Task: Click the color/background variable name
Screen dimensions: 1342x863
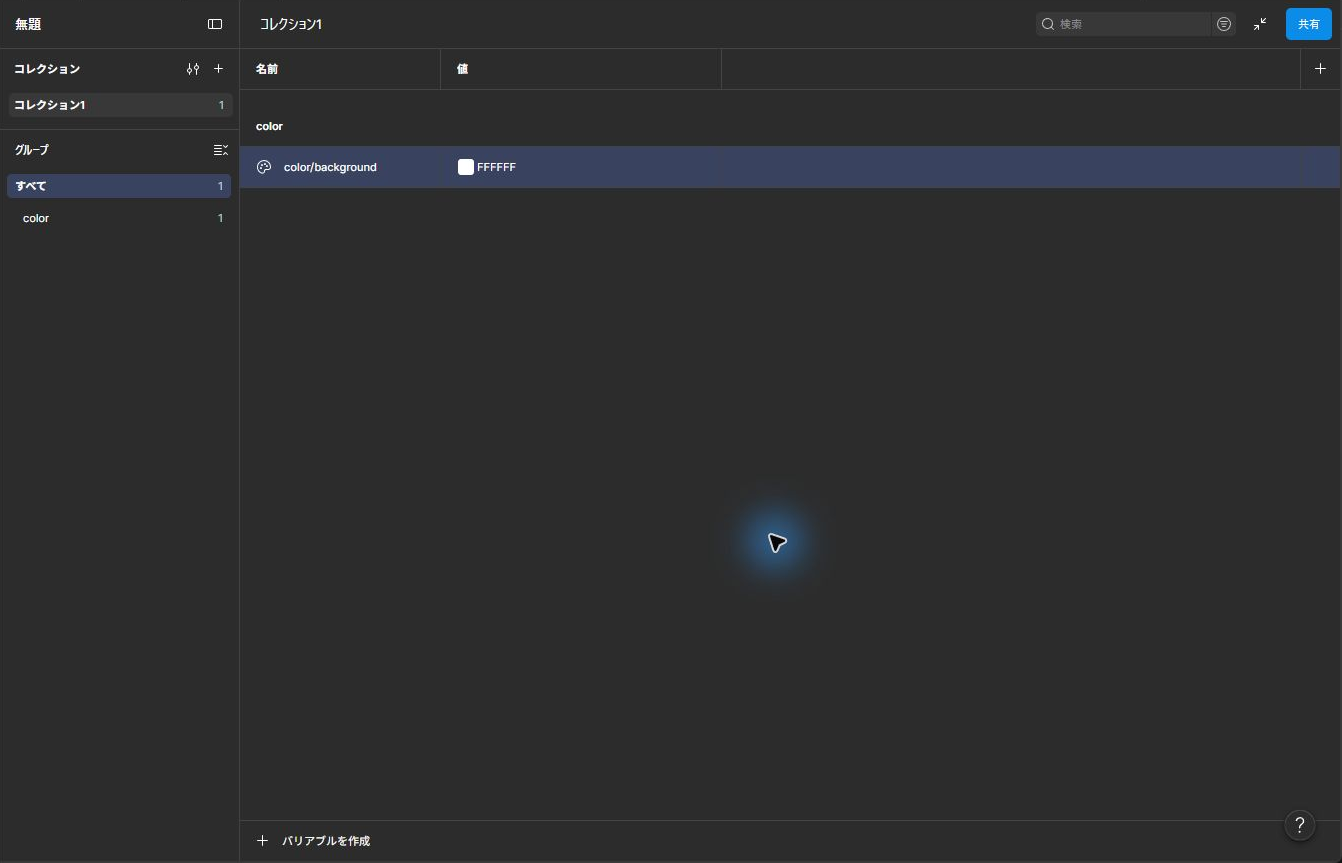Action: (x=330, y=167)
